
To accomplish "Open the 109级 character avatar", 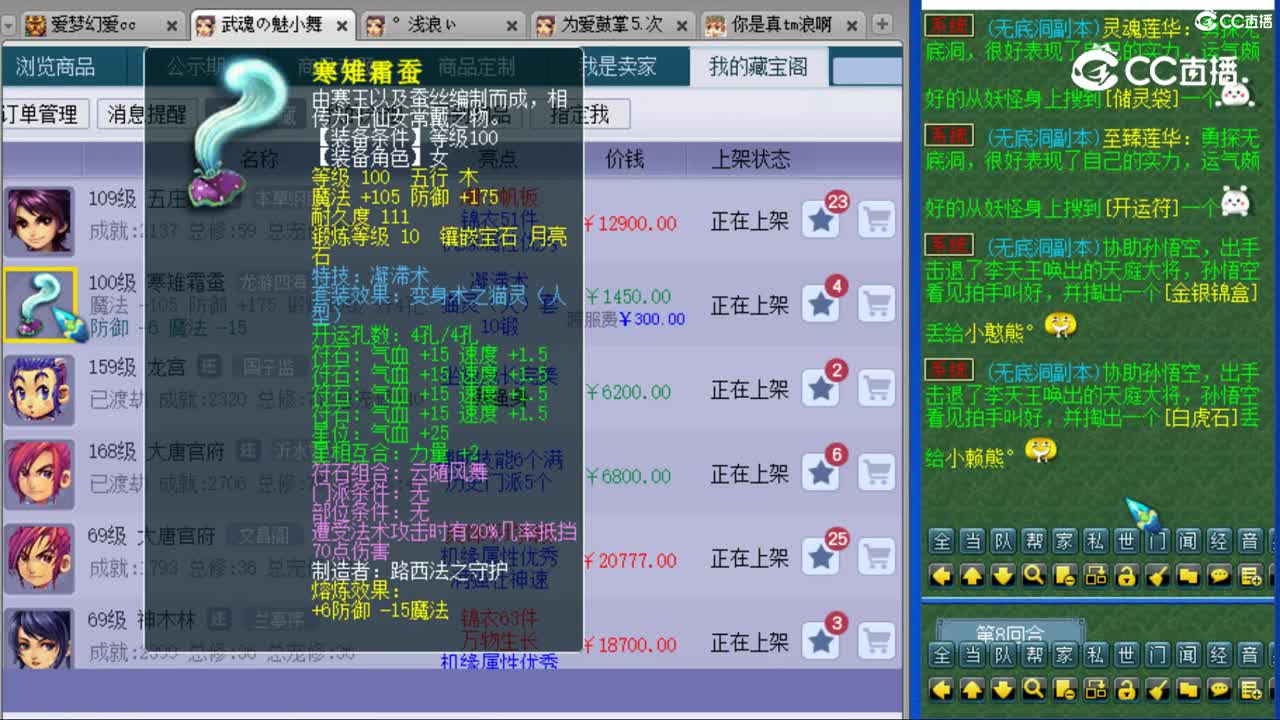I will [x=40, y=220].
